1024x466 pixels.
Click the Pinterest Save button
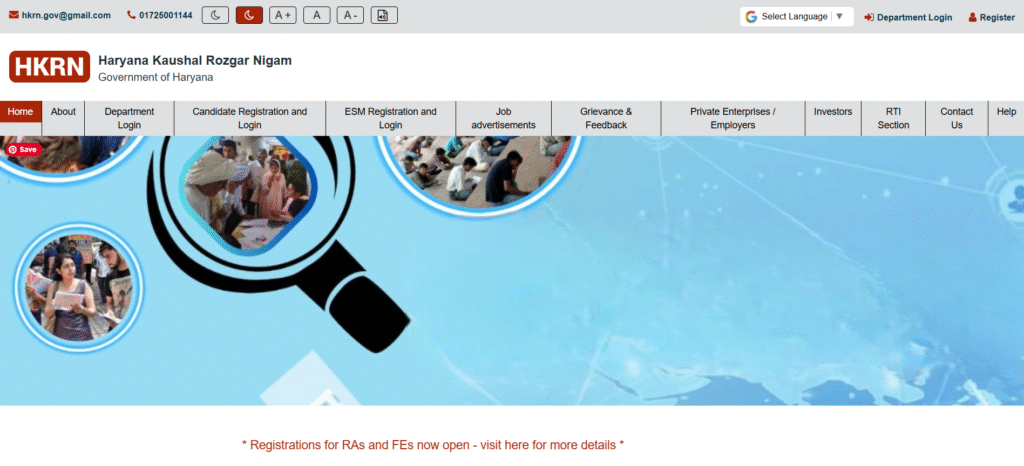[23, 149]
